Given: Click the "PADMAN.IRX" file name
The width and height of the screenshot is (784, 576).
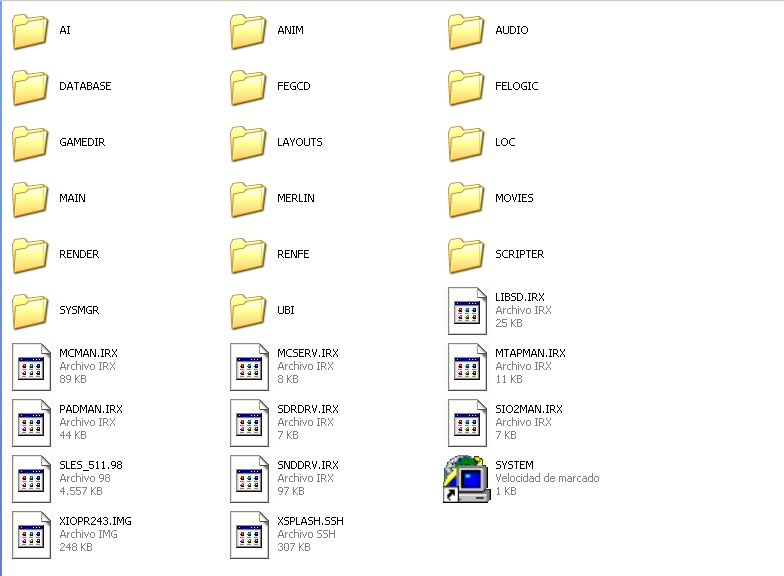Looking at the screenshot, I should [x=90, y=409].
